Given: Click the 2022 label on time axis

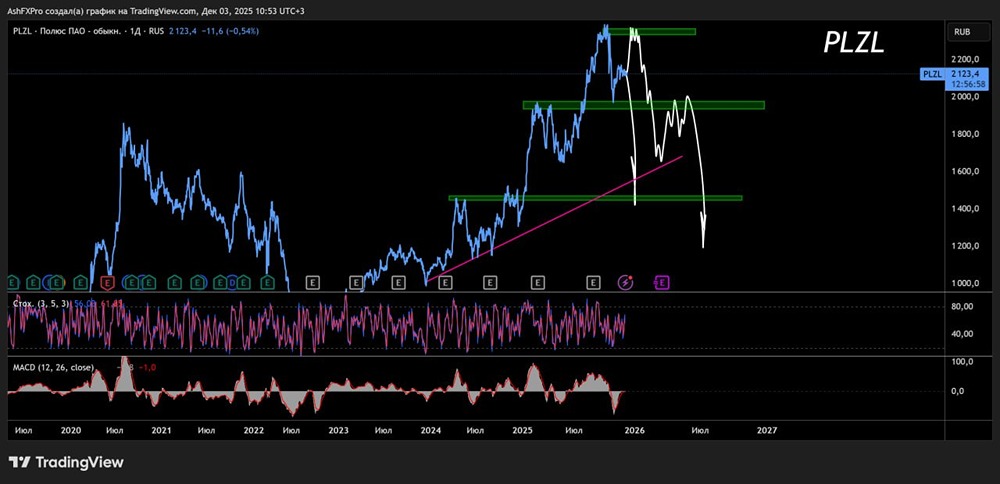Looking at the screenshot, I should [x=254, y=430].
